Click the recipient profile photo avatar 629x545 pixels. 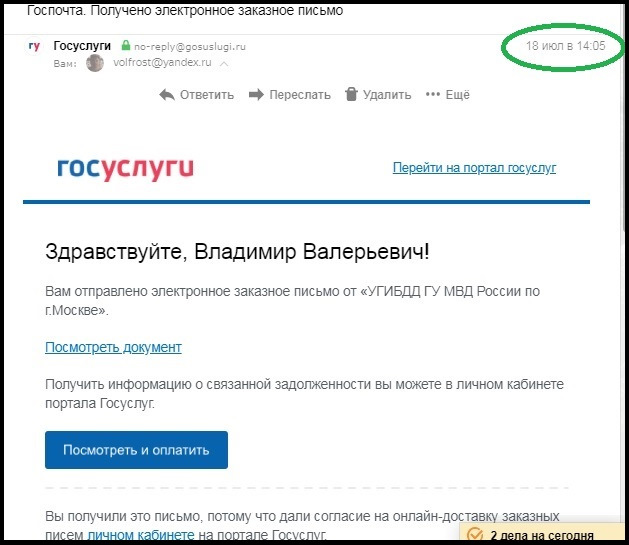(95, 63)
